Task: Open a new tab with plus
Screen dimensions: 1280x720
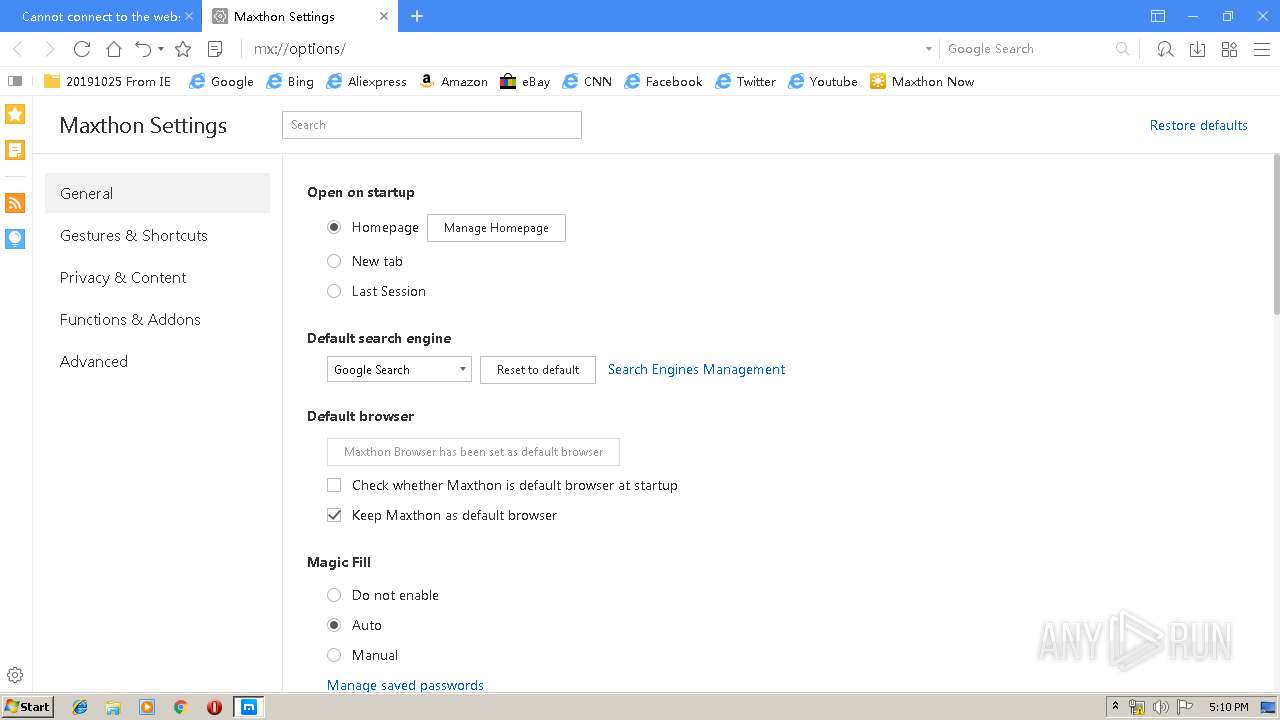Action: tap(417, 16)
